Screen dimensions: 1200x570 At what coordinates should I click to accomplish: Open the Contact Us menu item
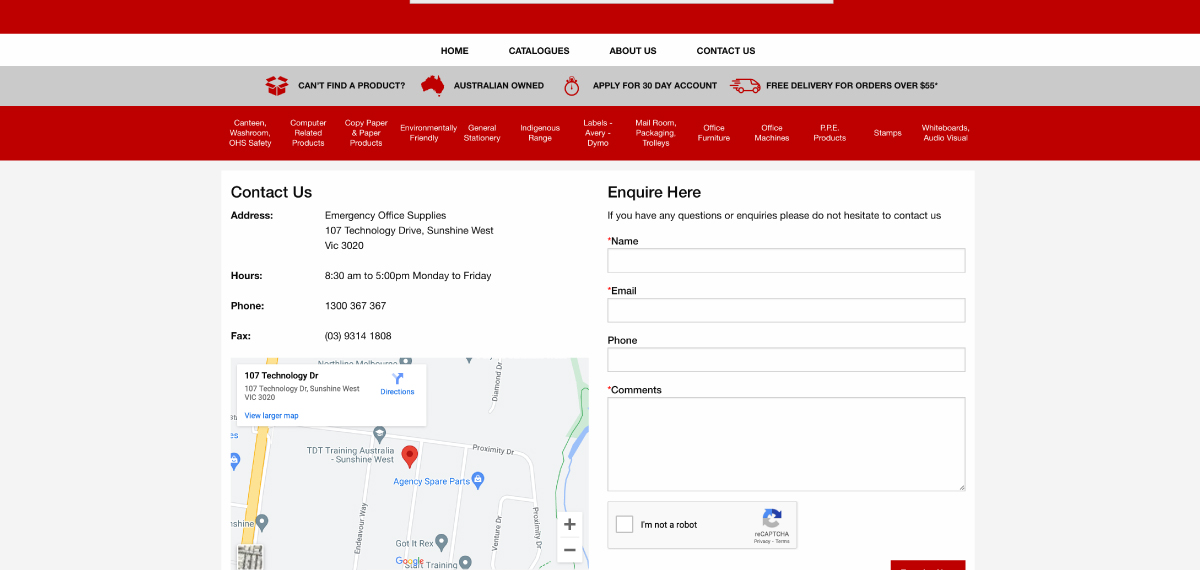[x=726, y=51]
